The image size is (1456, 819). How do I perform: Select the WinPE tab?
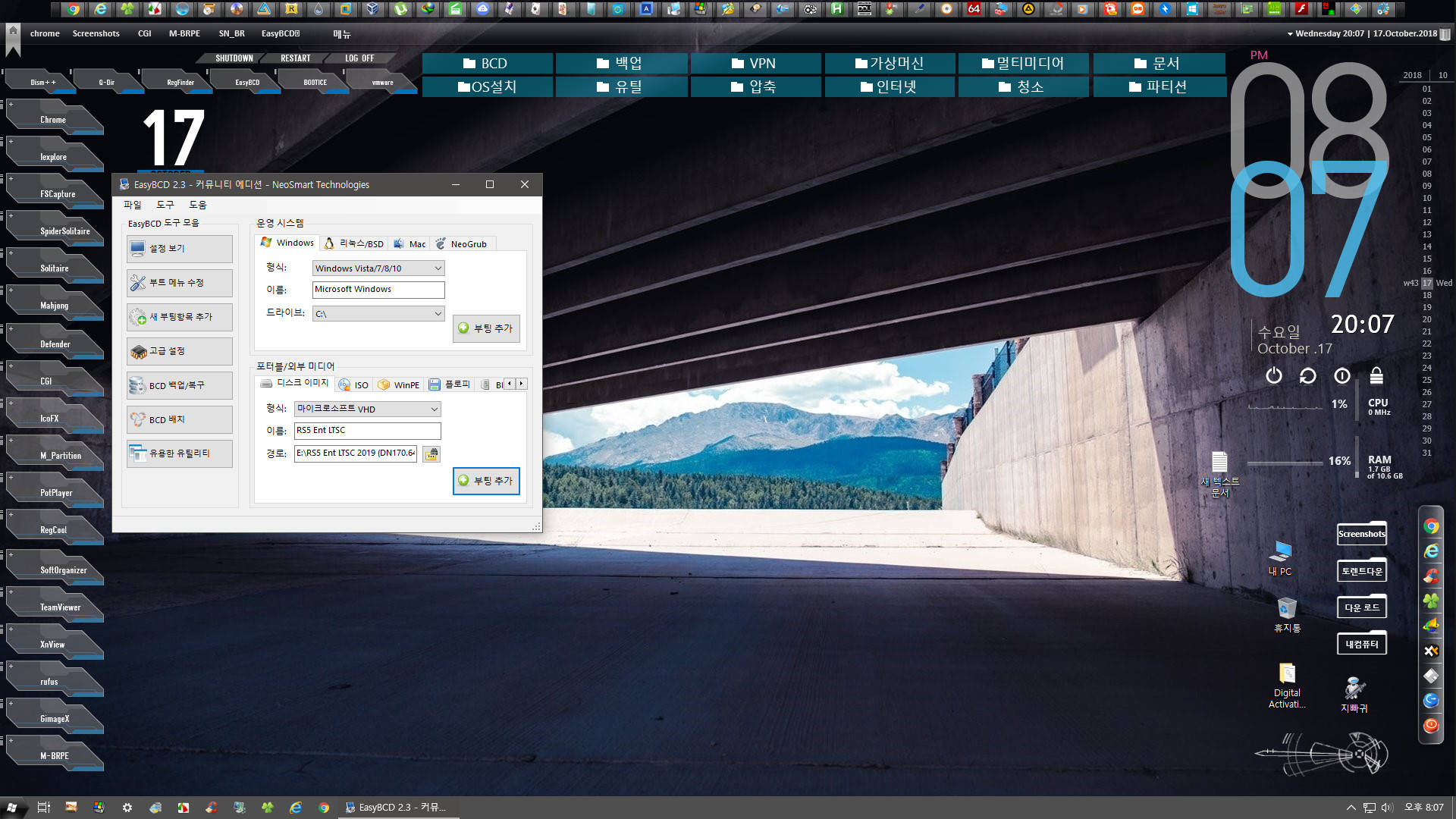pyautogui.click(x=399, y=385)
